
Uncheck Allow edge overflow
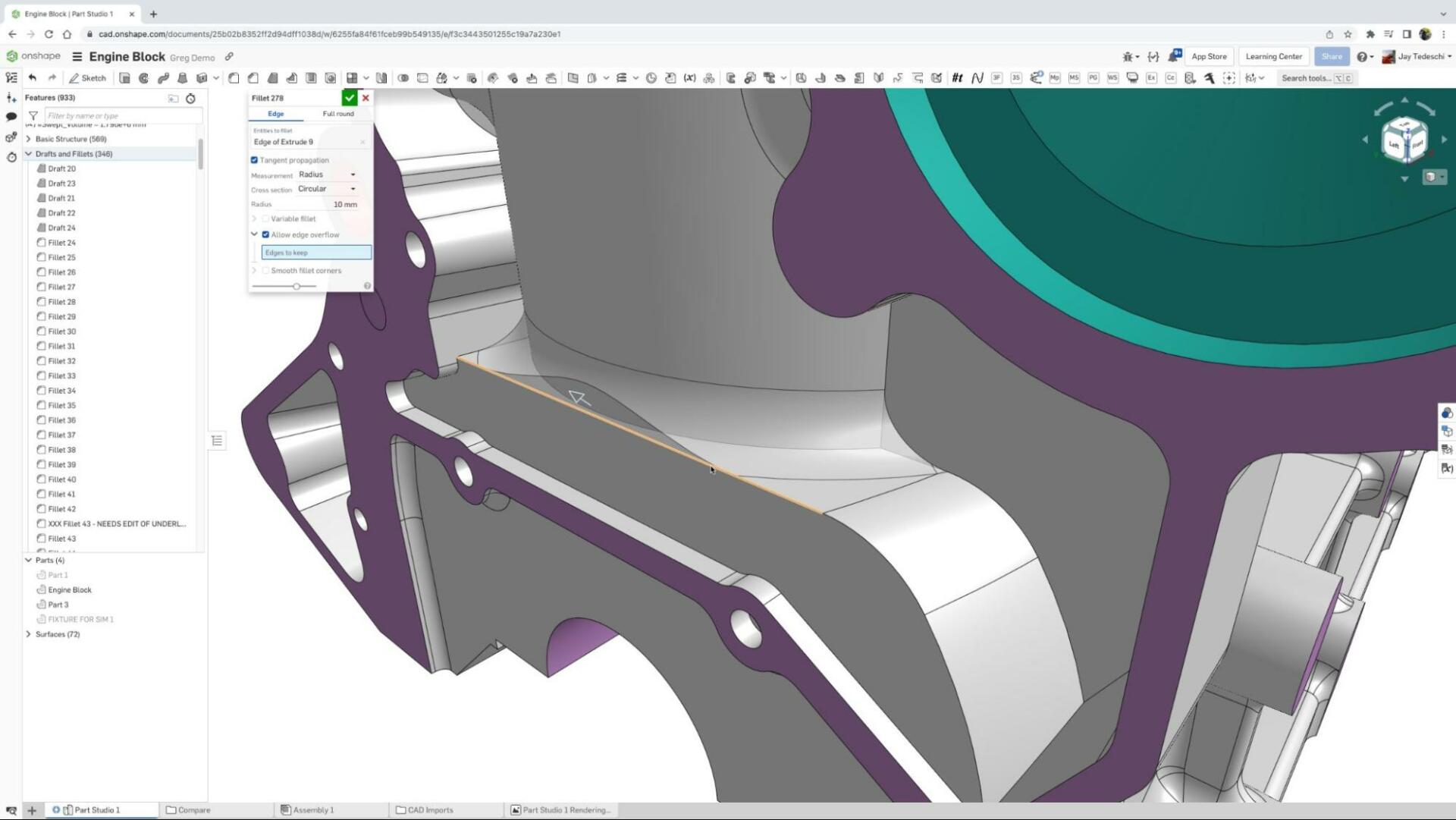coord(266,234)
